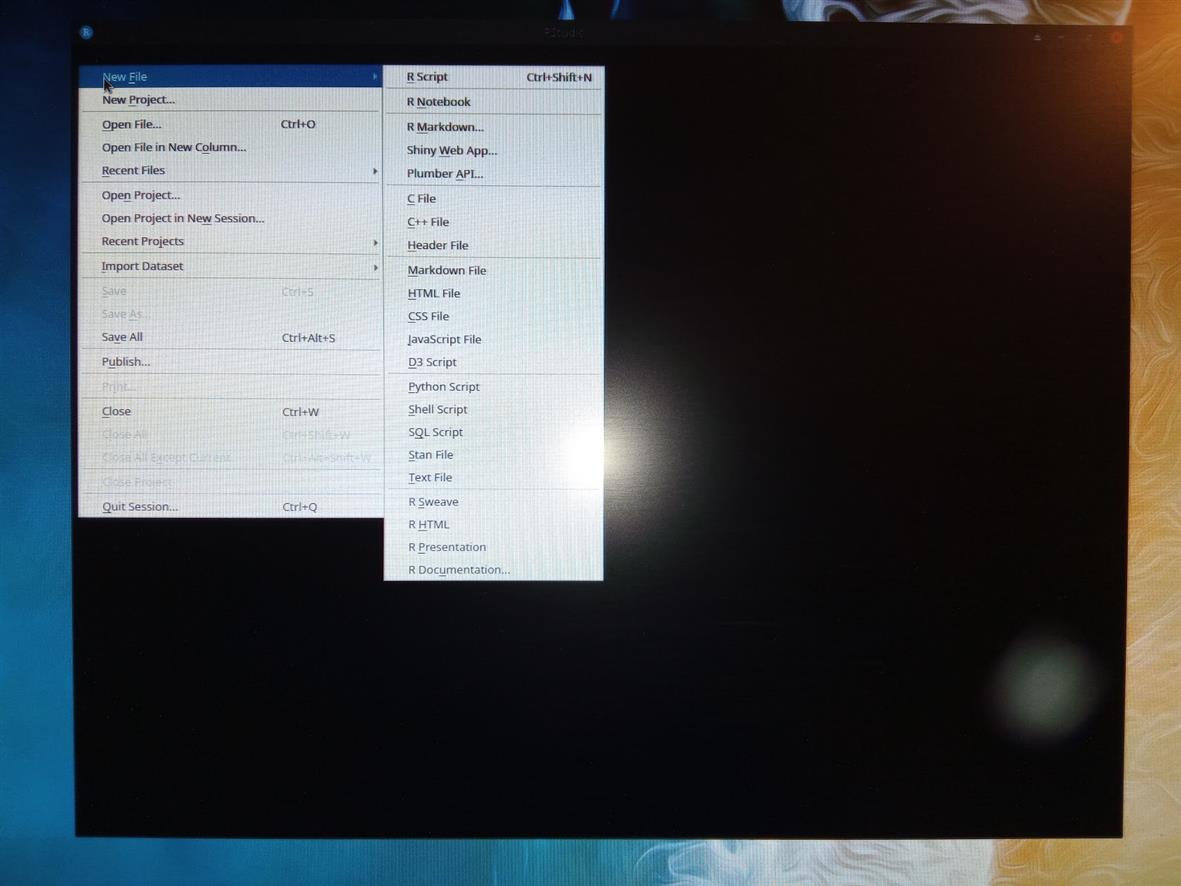Viewport: 1181px width, 886px height.
Task: Create a new Shiny Web App
Action: pos(452,150)
